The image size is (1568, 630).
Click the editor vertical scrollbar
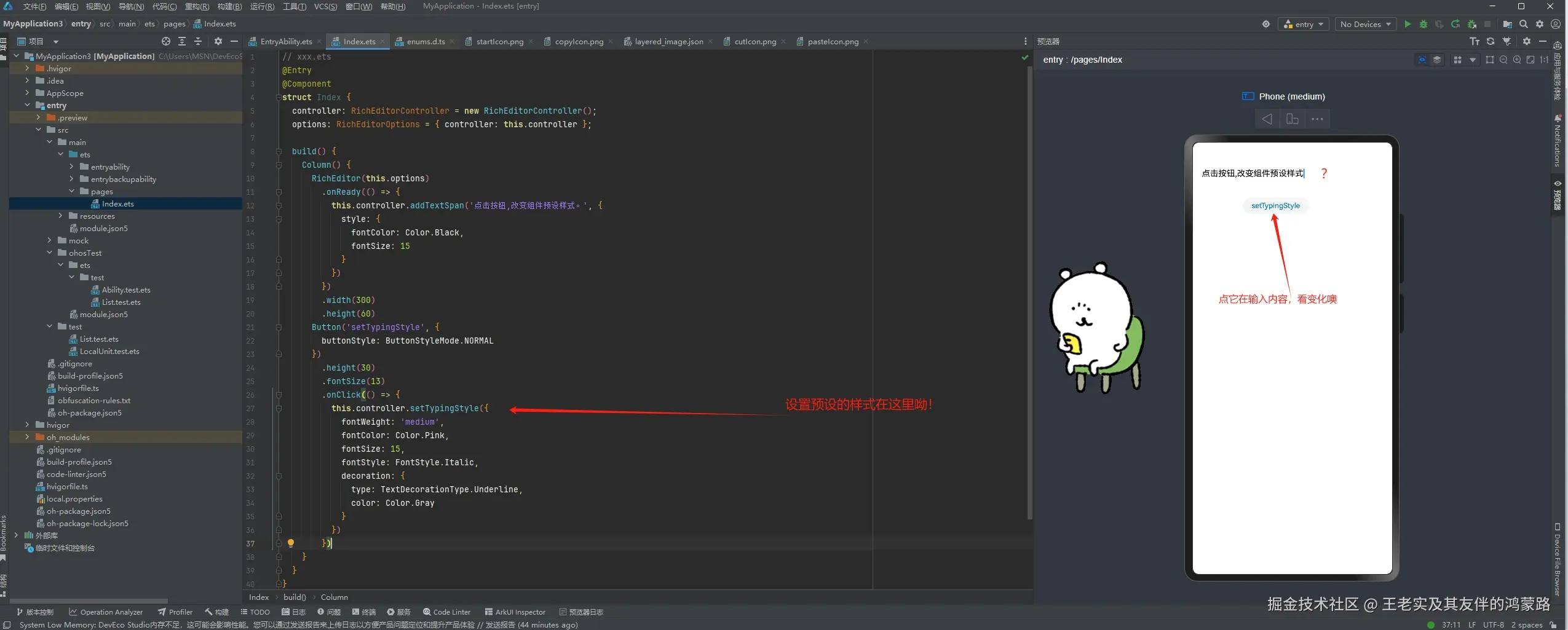point(1029,292)
